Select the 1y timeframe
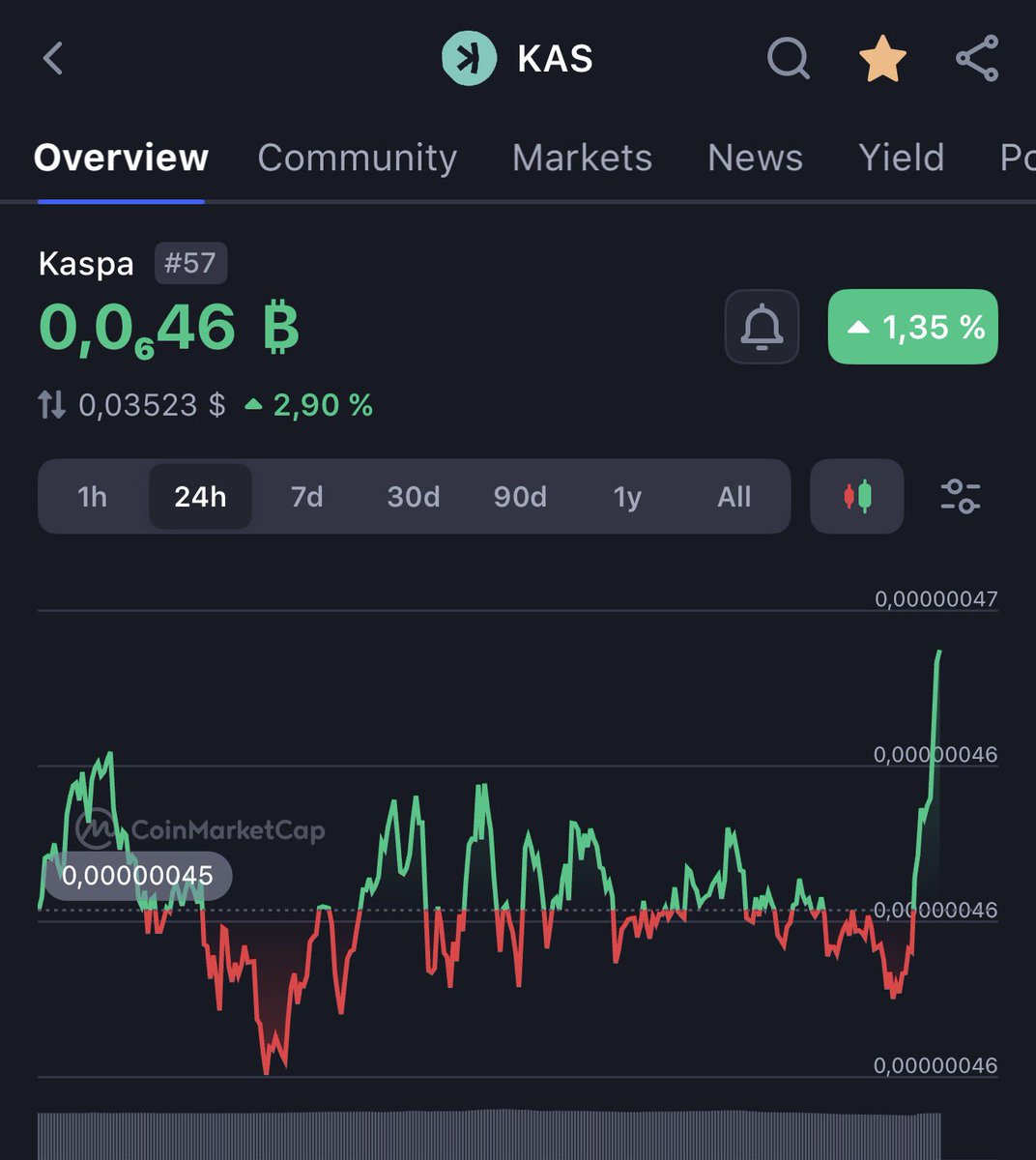1036x1160 pixels. (627, 497)
